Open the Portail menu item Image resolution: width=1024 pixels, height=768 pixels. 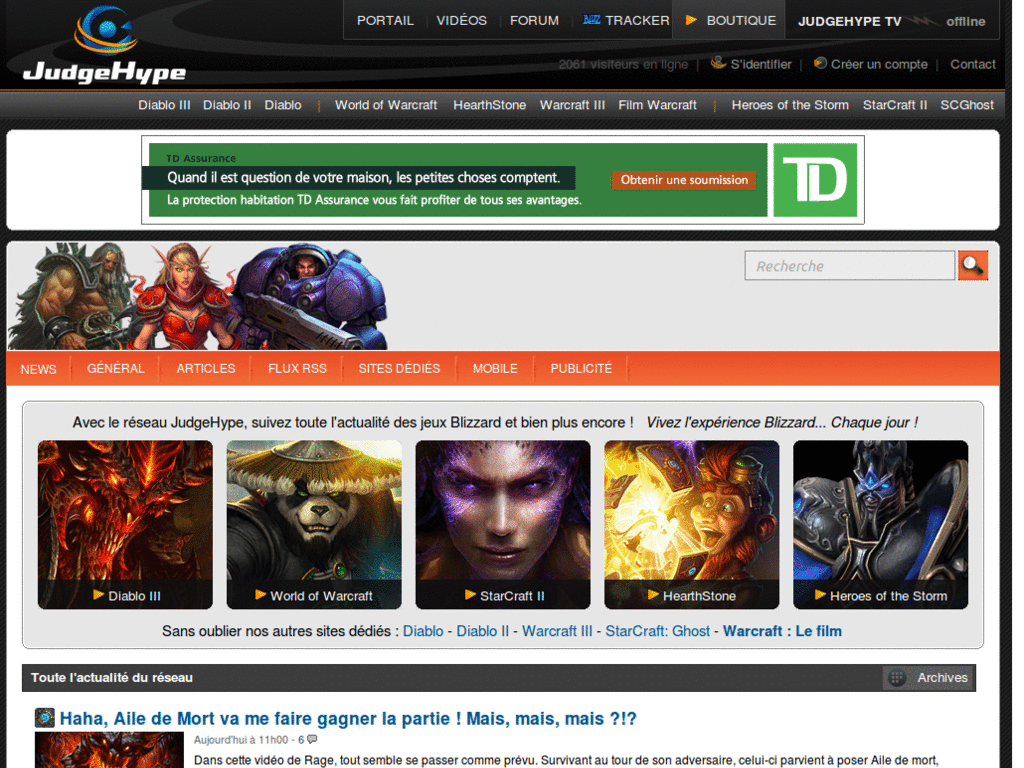385,20
